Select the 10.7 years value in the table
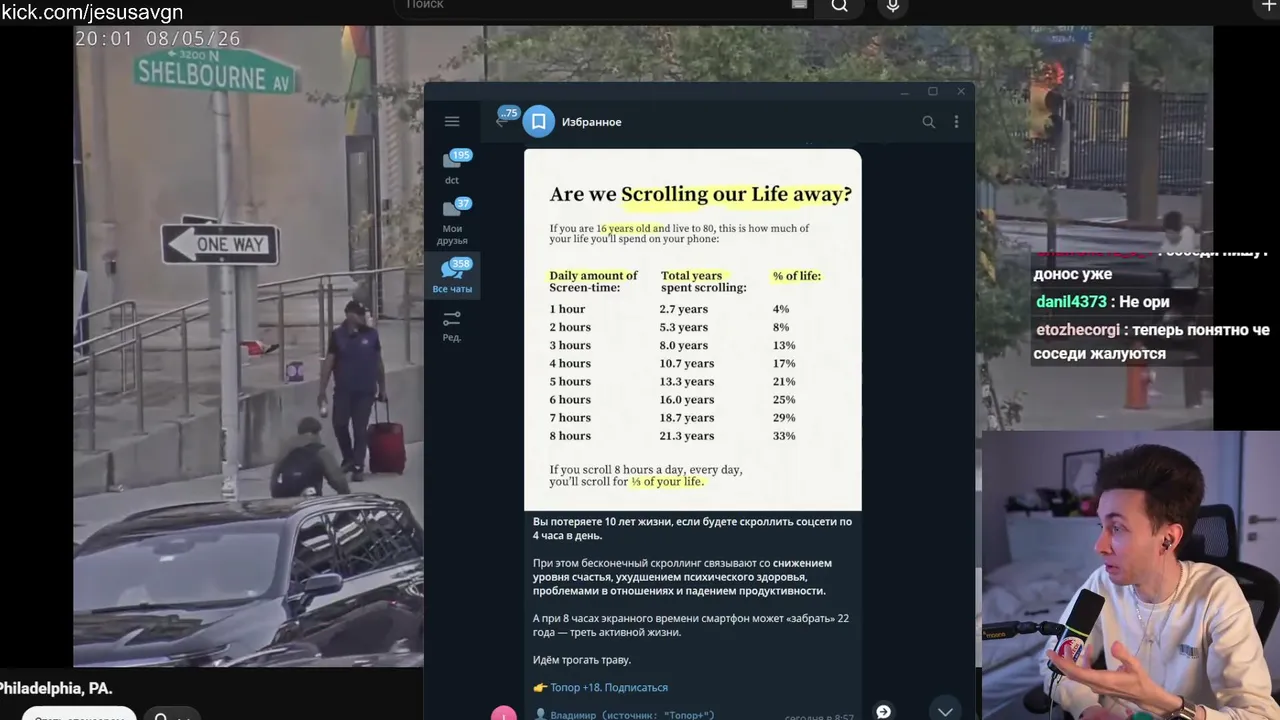This screenshot has height=720, width=1280. click(686, 364)
